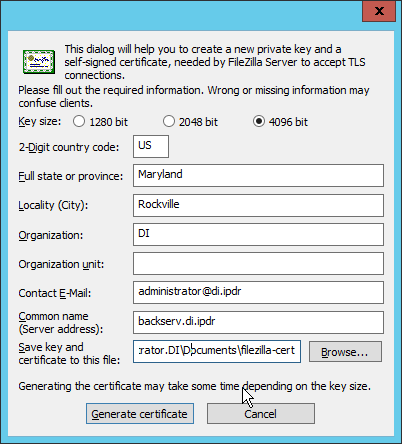402x444 pixels.
Task: Click the certificate icon in the dialog
Action: (39, 62)
